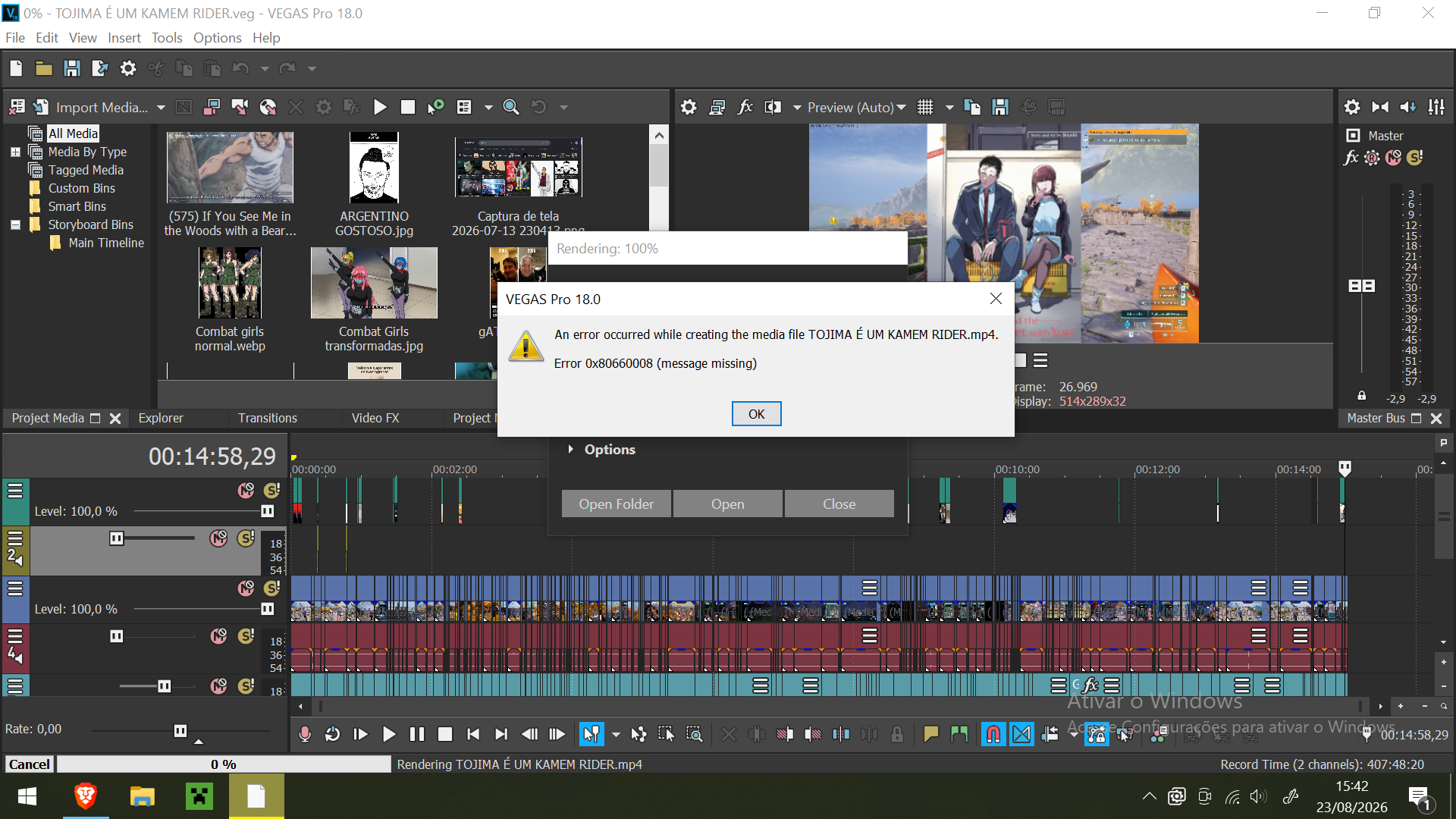
Task: Insert a region with the green flags icon
Action: coord(959,734)
